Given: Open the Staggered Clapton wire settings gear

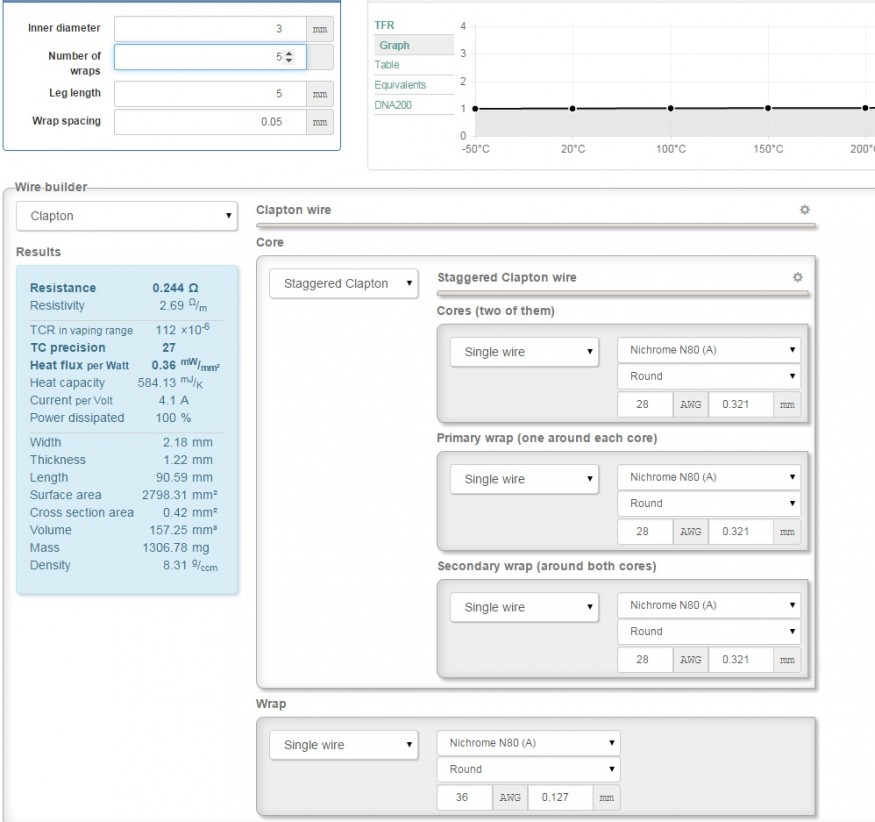Looking at the screenshot, I should coord(797,277).
